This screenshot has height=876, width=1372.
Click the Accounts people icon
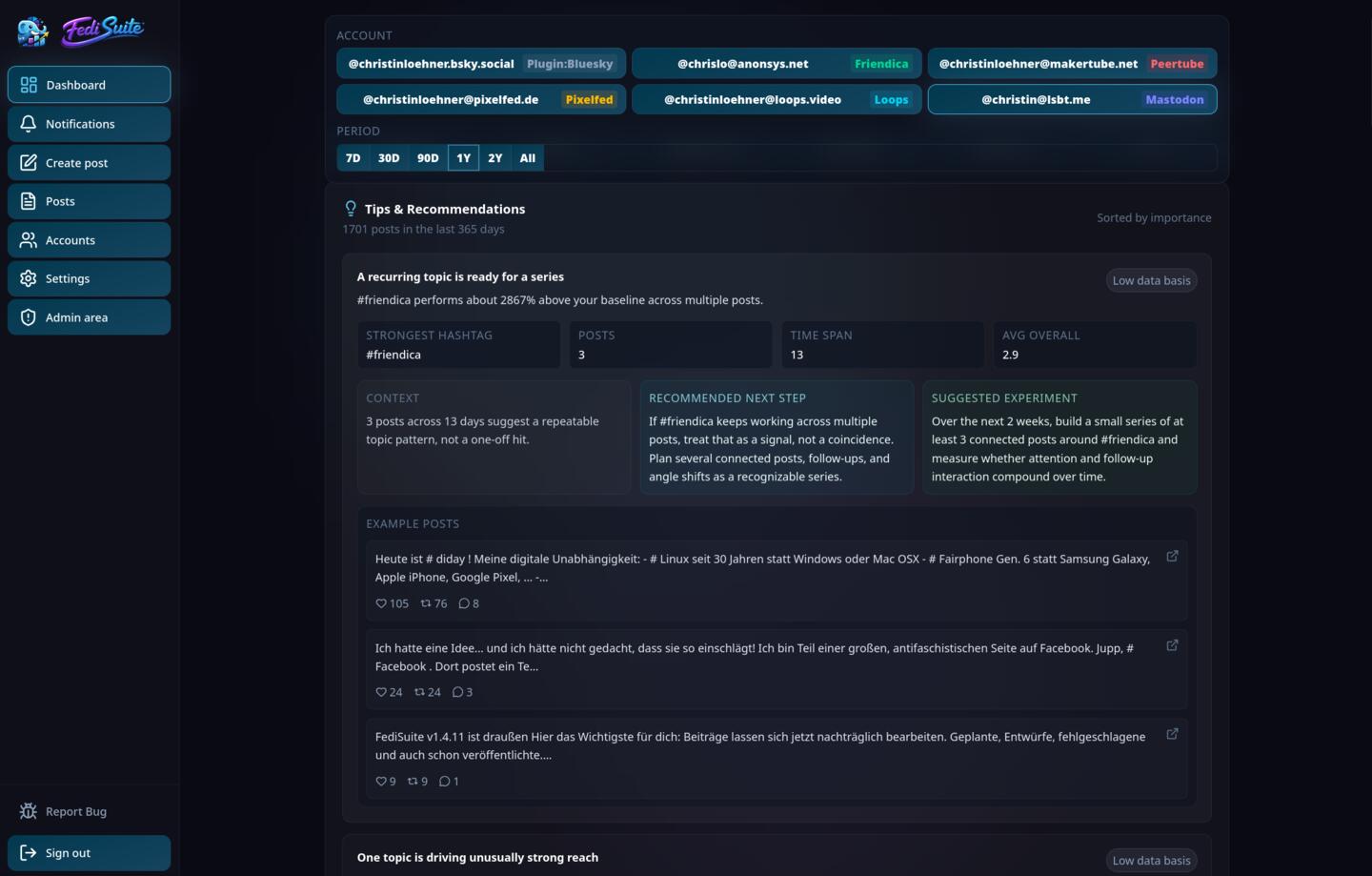pos(29,240)
